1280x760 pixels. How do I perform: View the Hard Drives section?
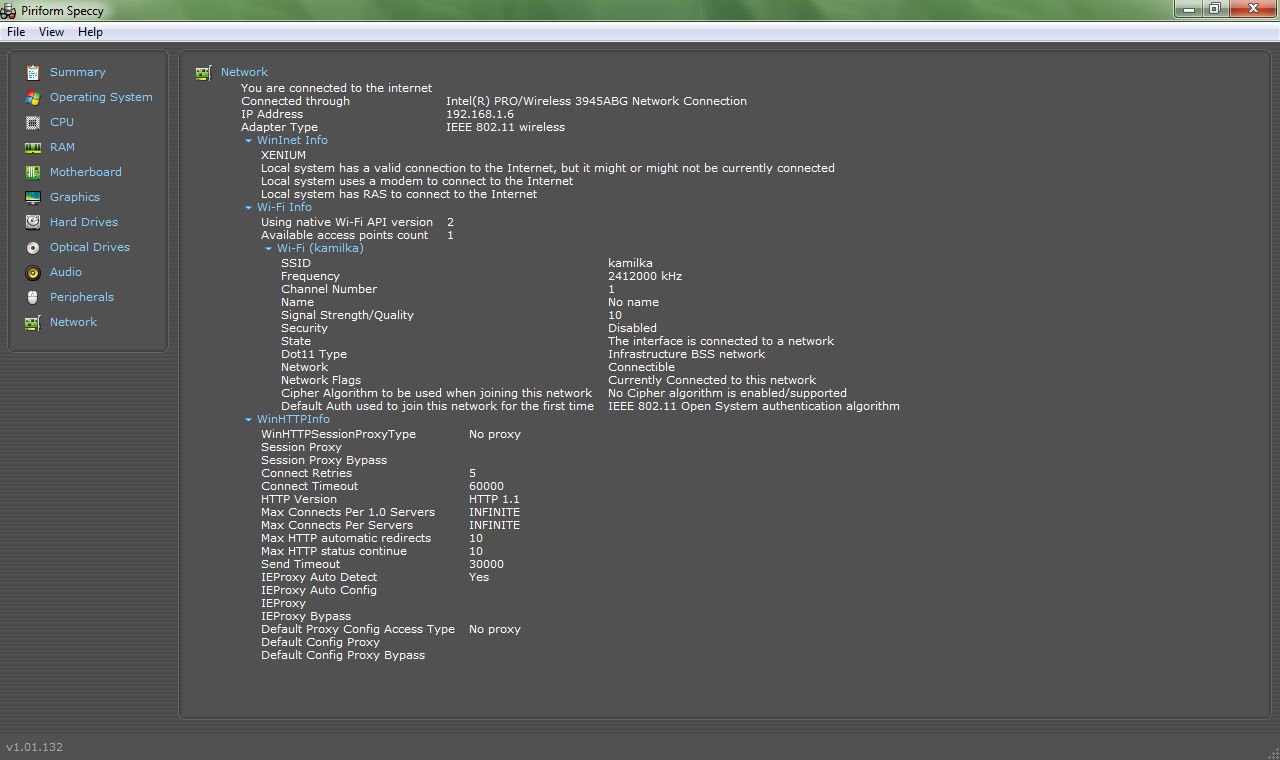pyautogui.click(x=84, y=222)
